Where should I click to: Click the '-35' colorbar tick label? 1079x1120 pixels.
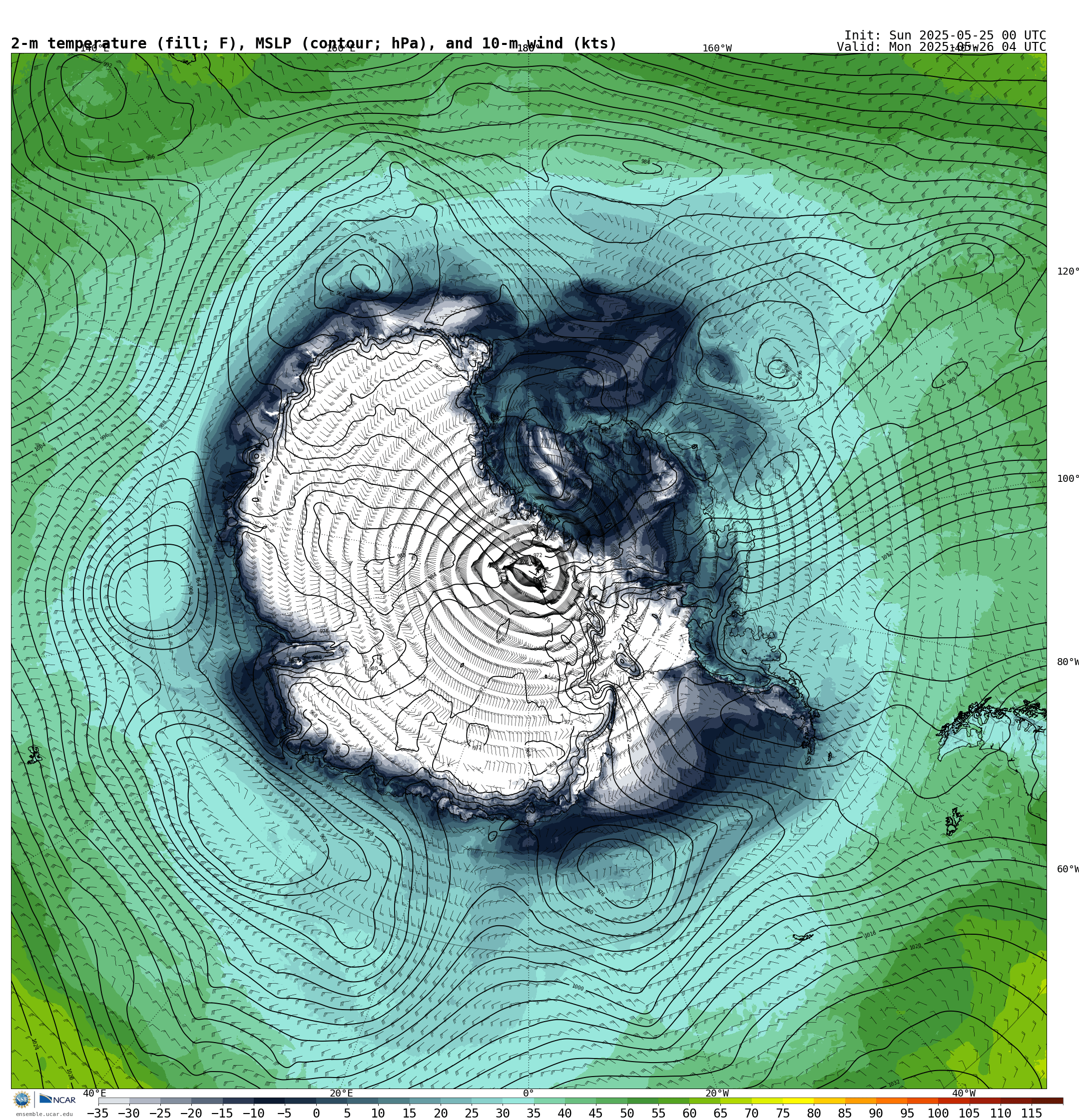98,1113
